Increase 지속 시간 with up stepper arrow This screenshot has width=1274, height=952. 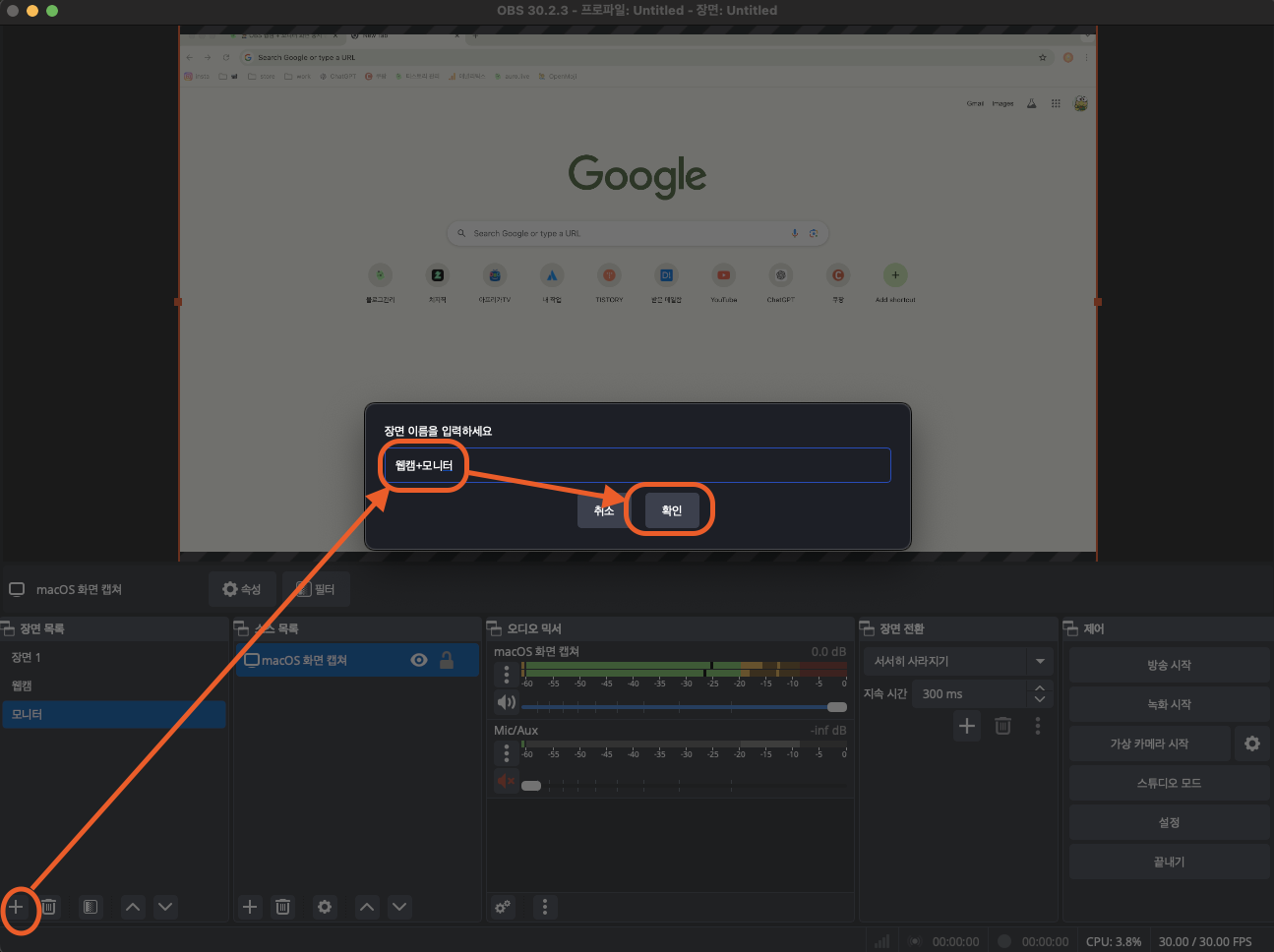(1040, 687)
